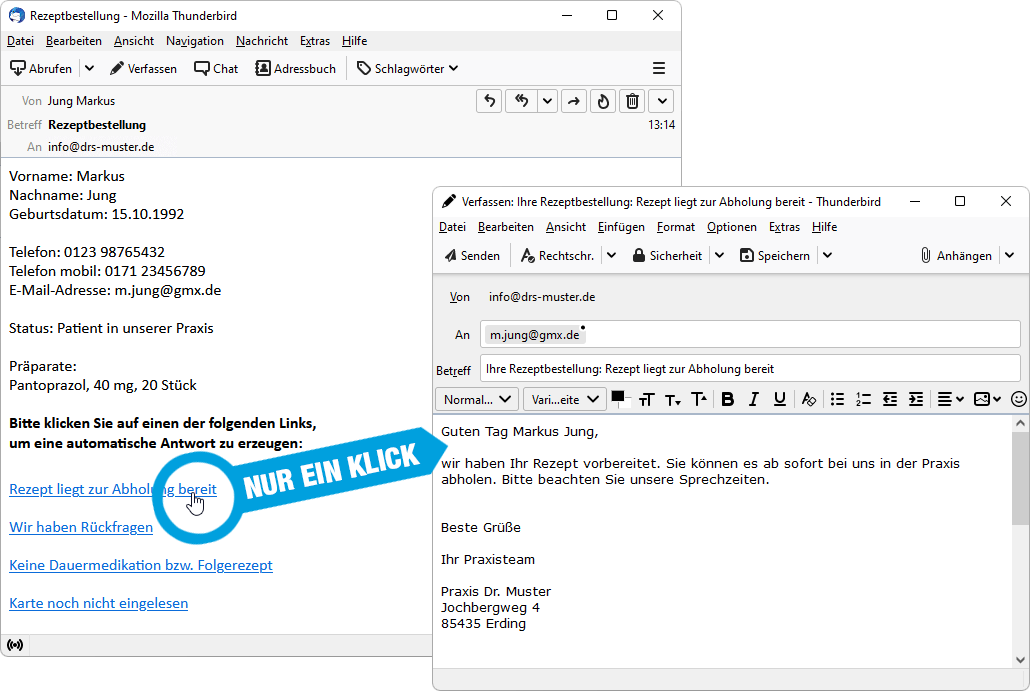
Task: Toggle bold formatting in compose window
Action: click(727, 399)
